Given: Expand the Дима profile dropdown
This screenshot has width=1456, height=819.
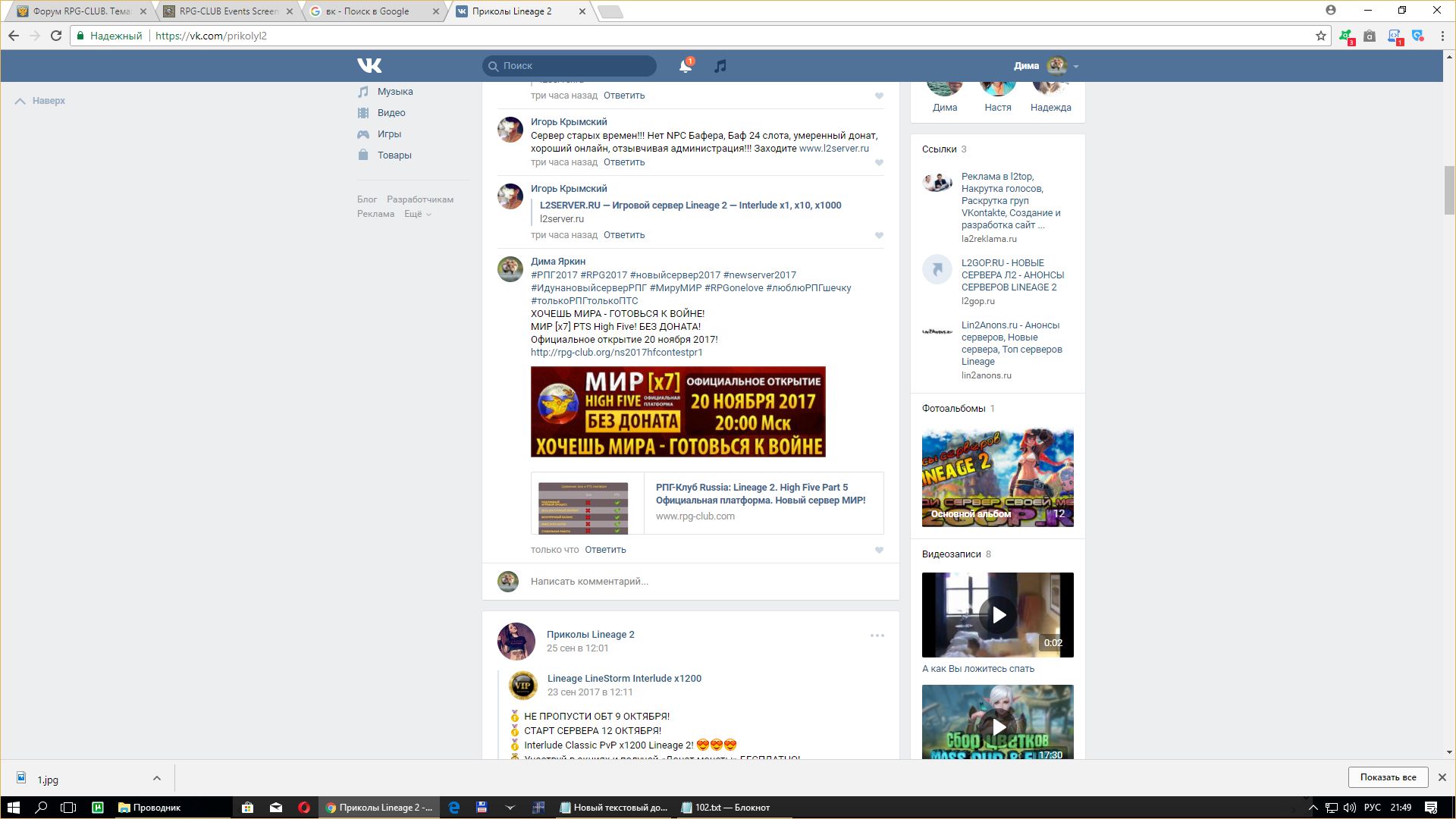Looking at the screenshot, I should (1075, 66).
